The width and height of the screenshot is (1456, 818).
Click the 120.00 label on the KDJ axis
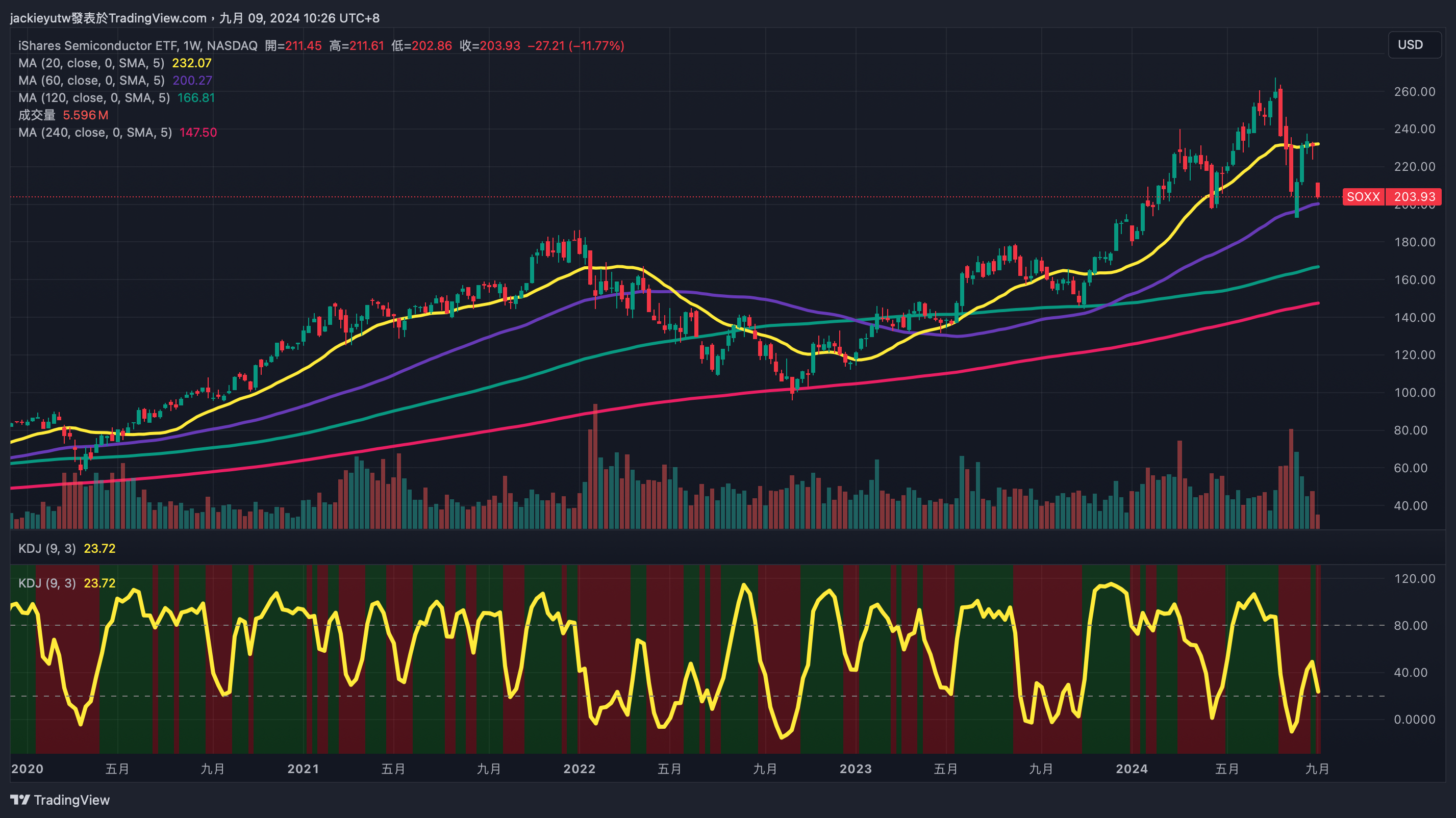1414,578
